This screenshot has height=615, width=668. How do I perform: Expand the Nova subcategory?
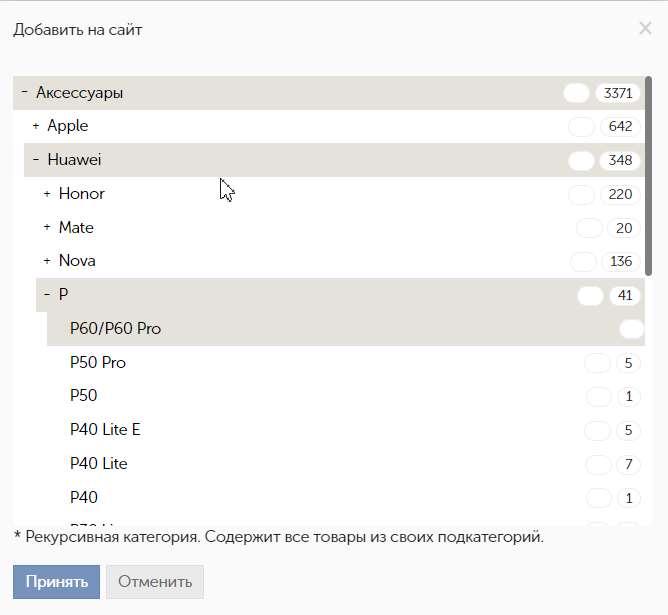pos(47,261)
